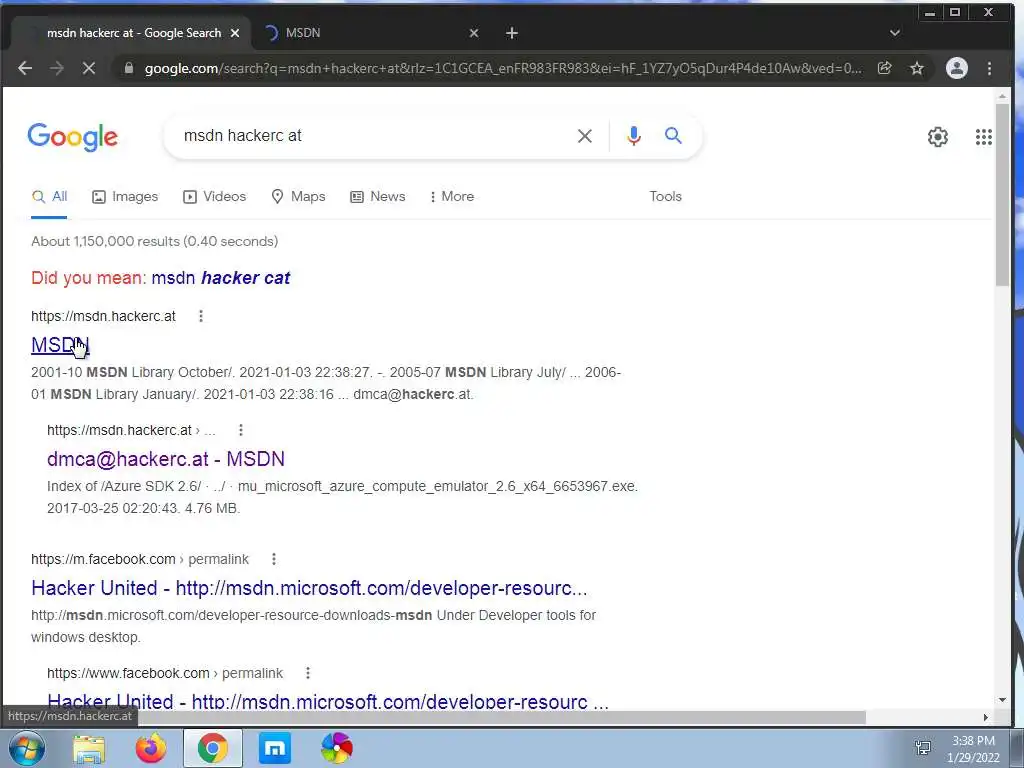The height and width of the screenshot is (768, 1024).
Task: Close the Google Search tab
Action: (x=235, y=33)
